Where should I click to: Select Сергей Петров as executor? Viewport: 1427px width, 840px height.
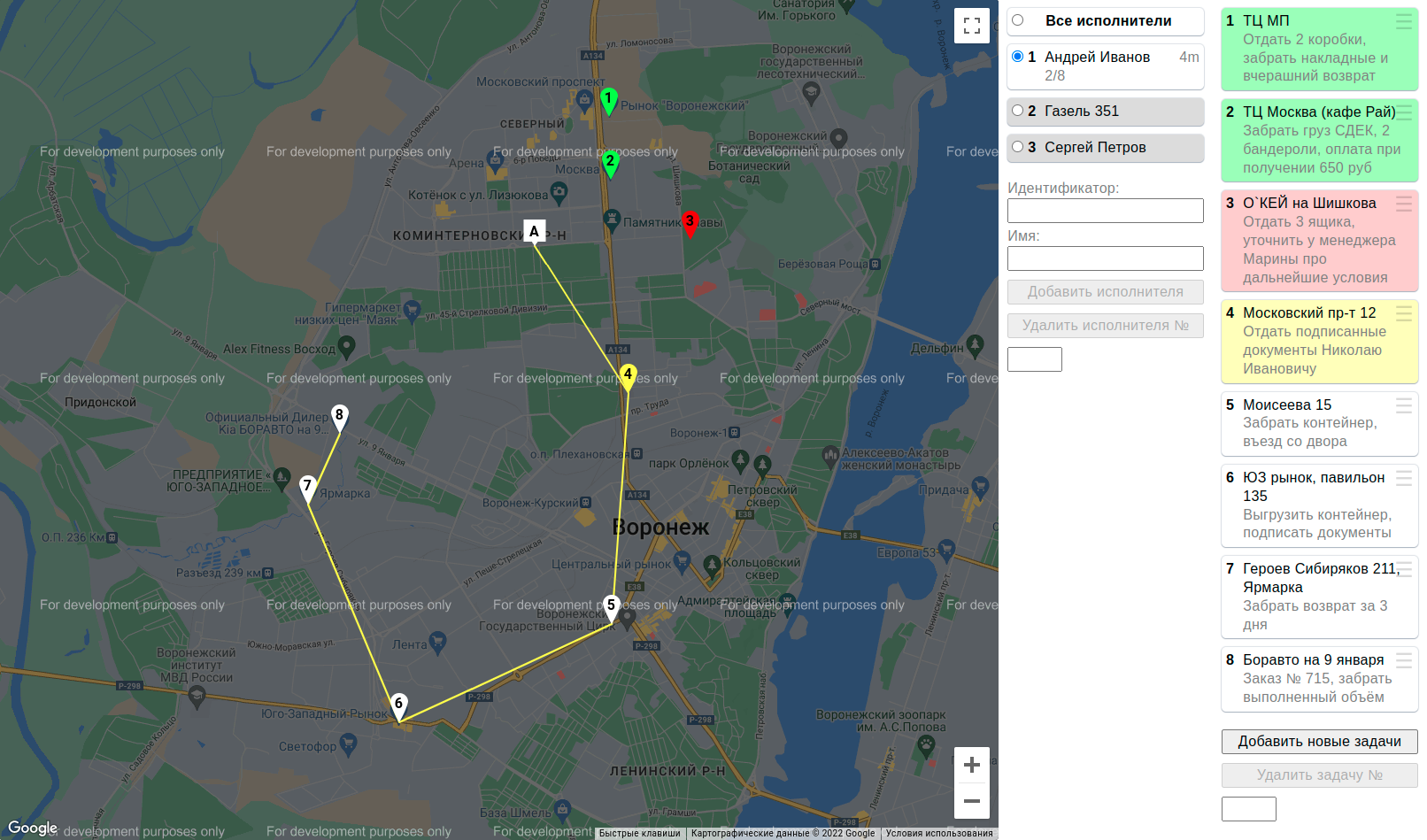[1018, 148]
